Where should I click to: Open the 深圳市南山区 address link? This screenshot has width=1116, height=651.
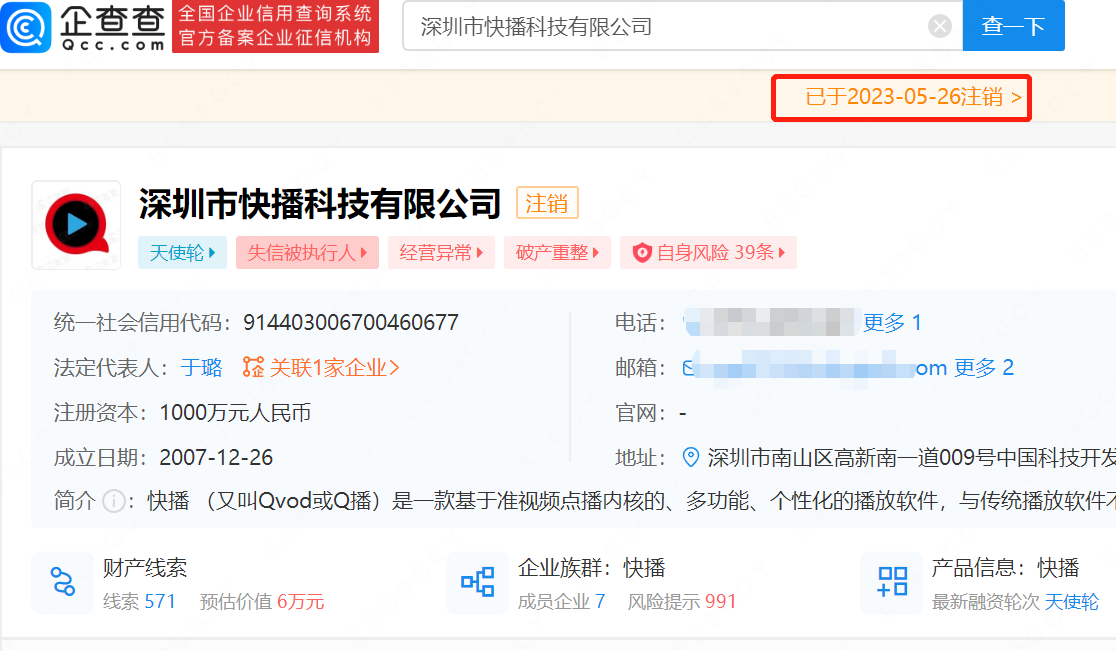tap(911, 457)
